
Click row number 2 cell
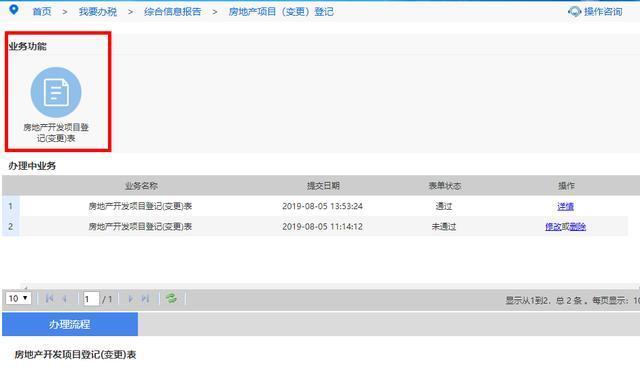click(11, 226)
